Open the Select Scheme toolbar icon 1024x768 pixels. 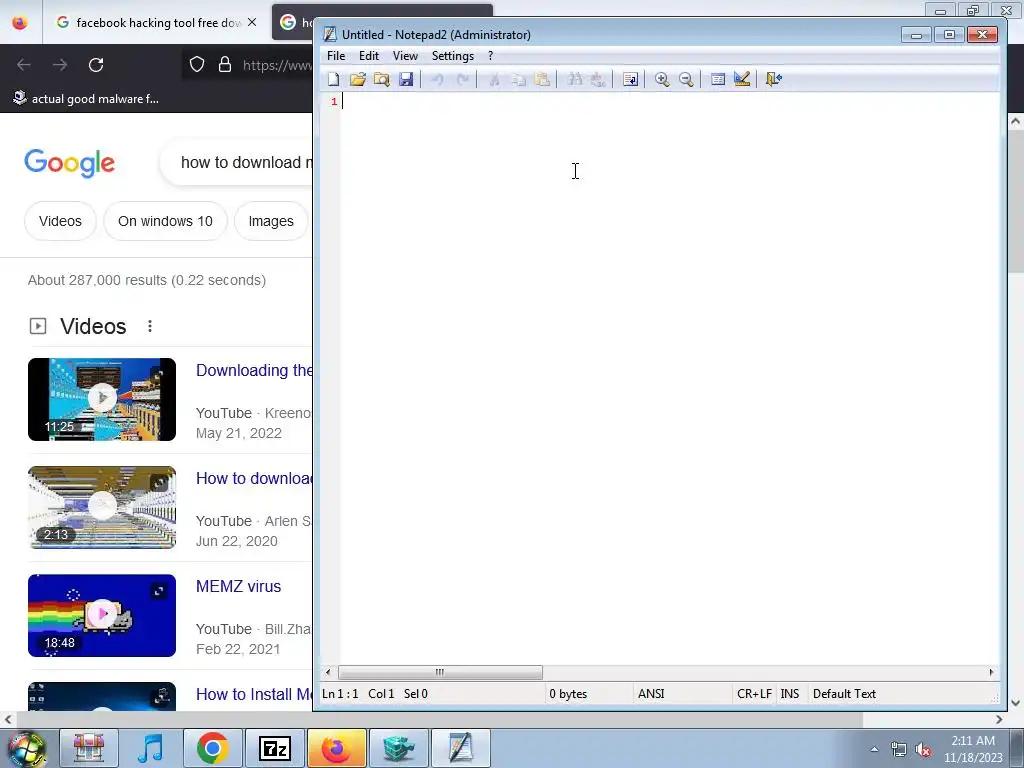click(x=718, y=80)
